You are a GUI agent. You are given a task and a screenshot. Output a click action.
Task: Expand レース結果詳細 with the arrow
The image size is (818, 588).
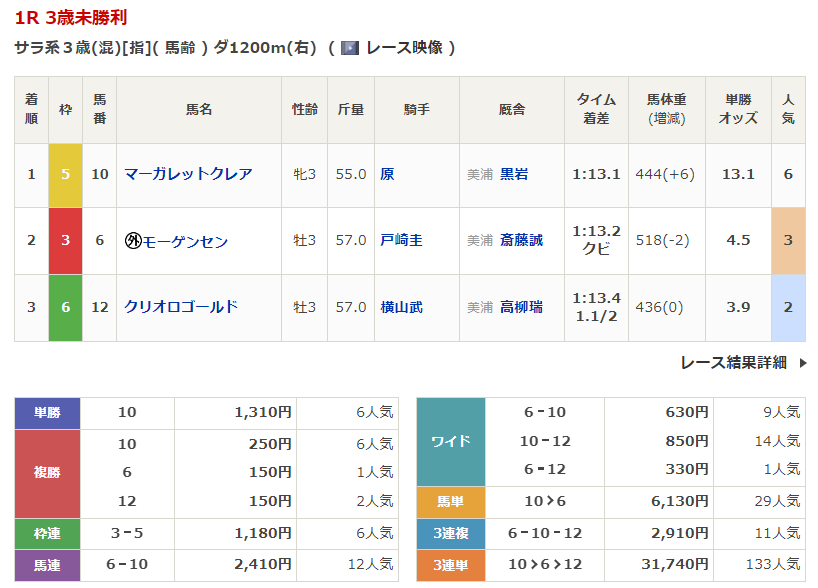(802, 363)
